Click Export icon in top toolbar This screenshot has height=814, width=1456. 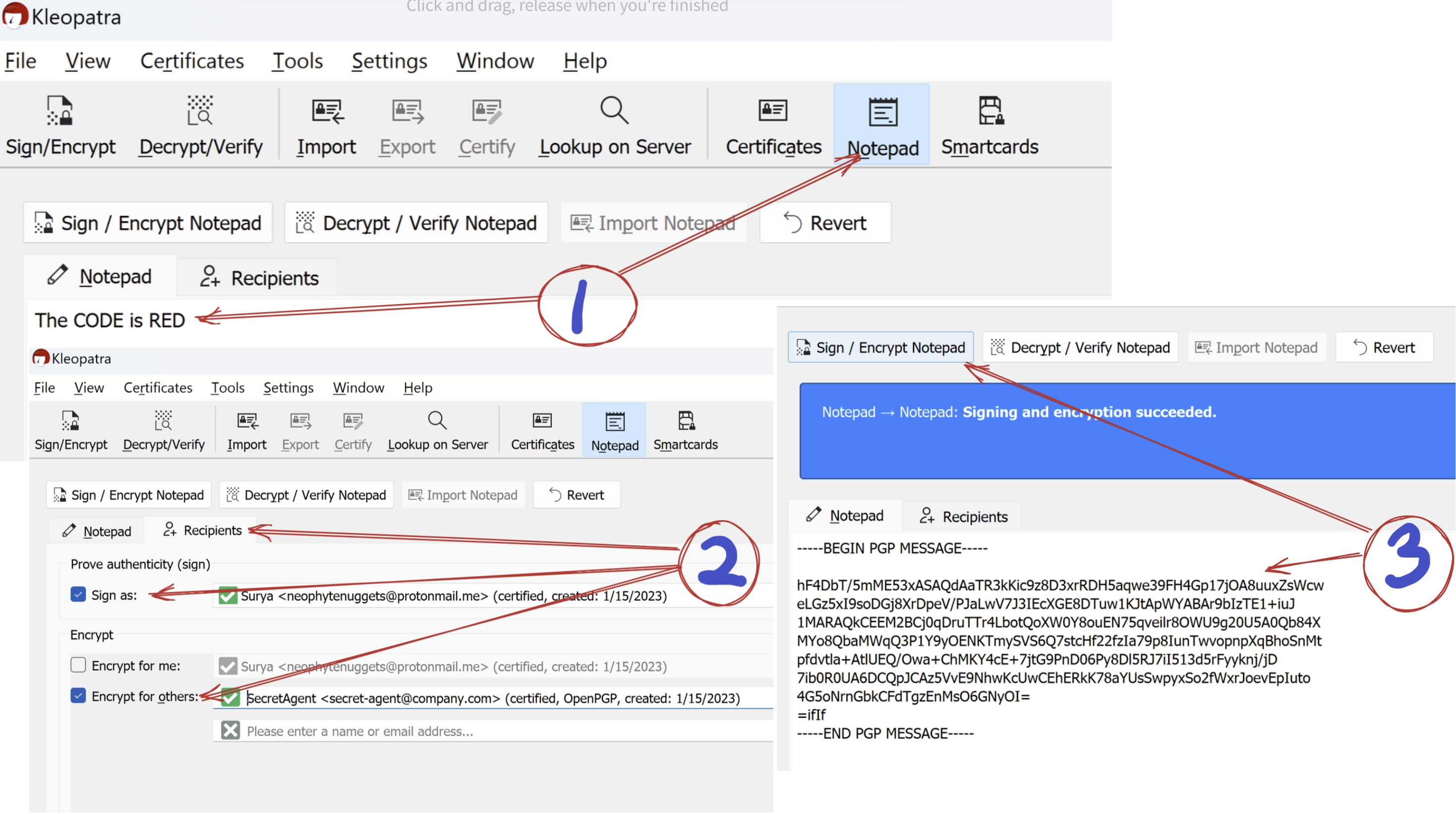click(407, 111)
